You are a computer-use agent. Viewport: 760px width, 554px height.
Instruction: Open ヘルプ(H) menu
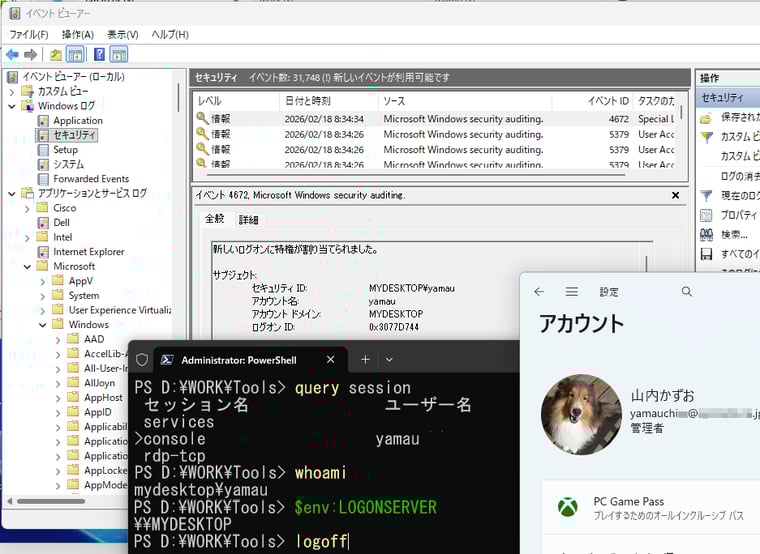(x=170, y=34)
